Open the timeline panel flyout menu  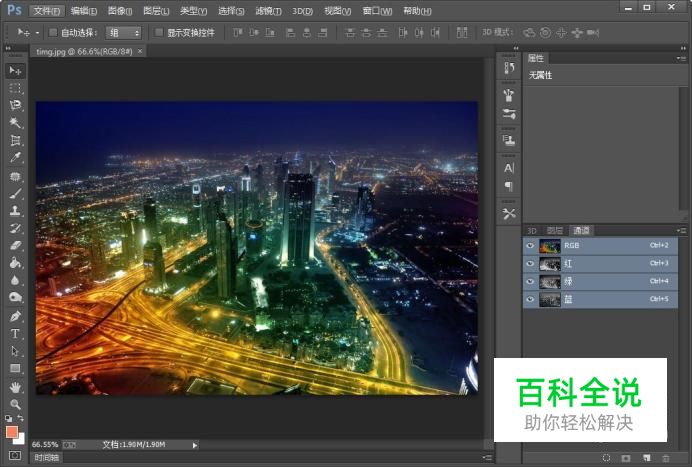487,458
